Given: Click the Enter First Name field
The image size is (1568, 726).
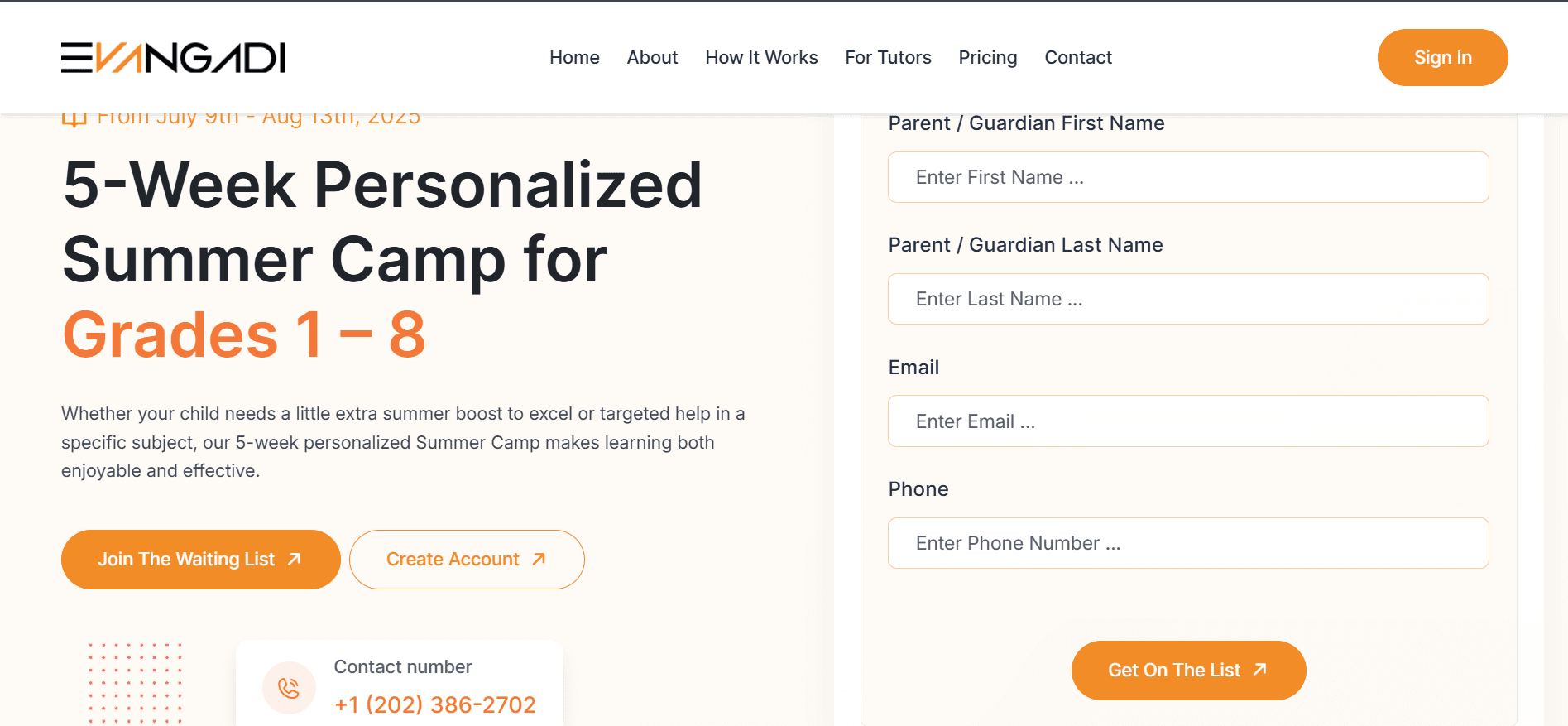Looking at the screenshot, I should point(1187,177).
